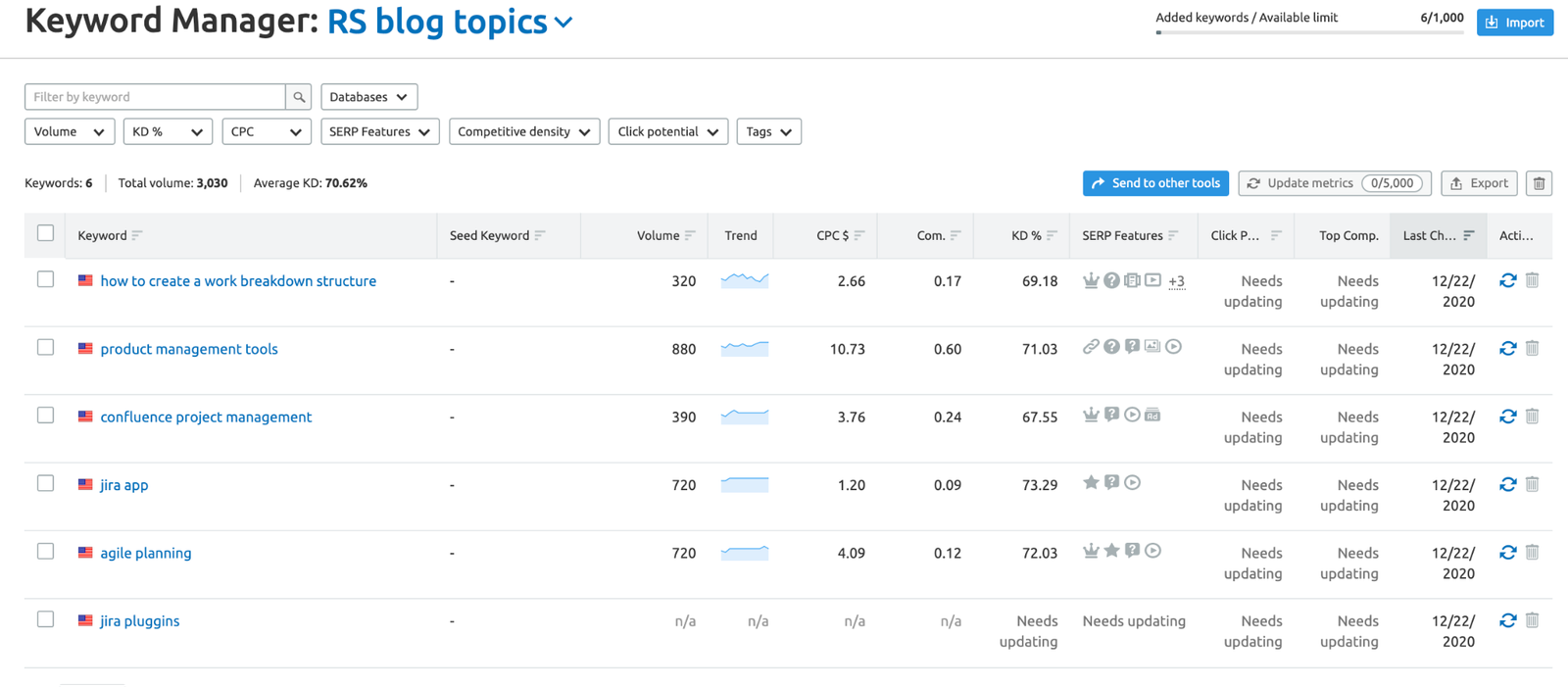Open 'how to create a work breakdown structure' link

pyautogui.click(x=238, y=281)
